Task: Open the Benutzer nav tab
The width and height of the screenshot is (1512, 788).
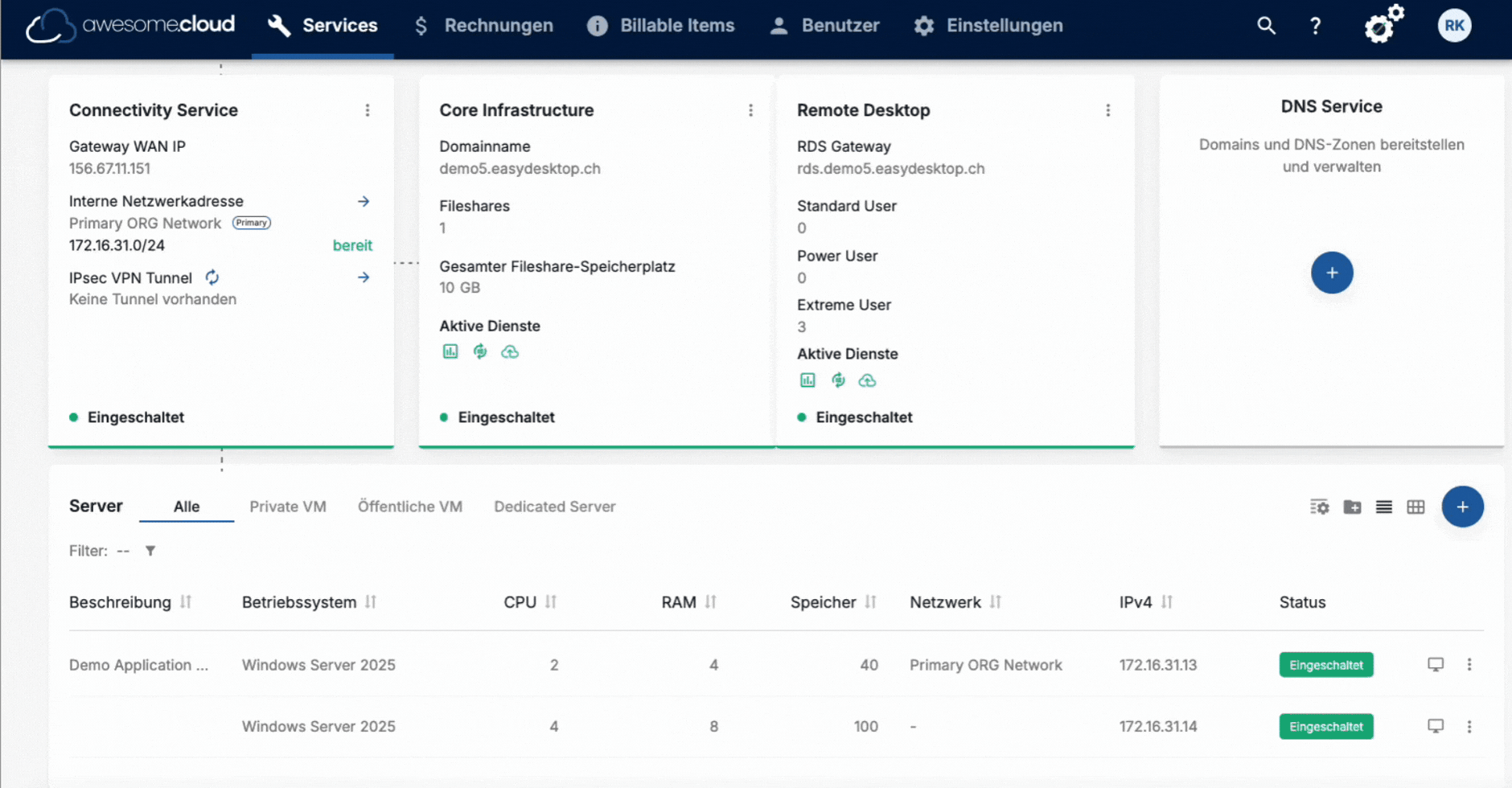Action: point(824,26)
